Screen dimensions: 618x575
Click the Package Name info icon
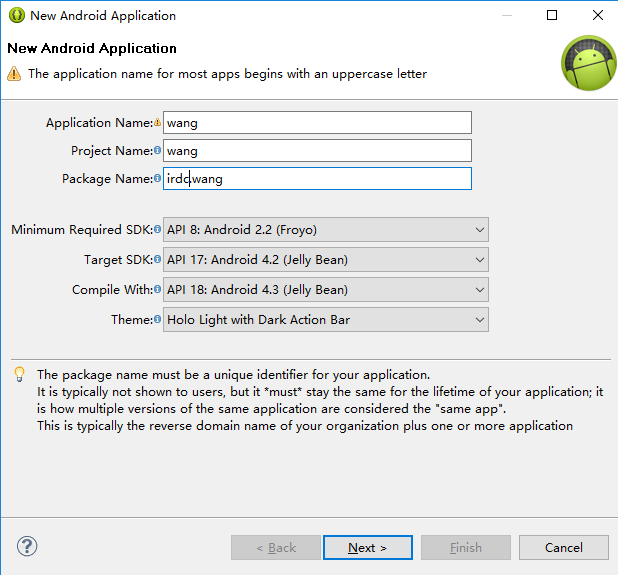pyautogui.click(x=157, y=178)
